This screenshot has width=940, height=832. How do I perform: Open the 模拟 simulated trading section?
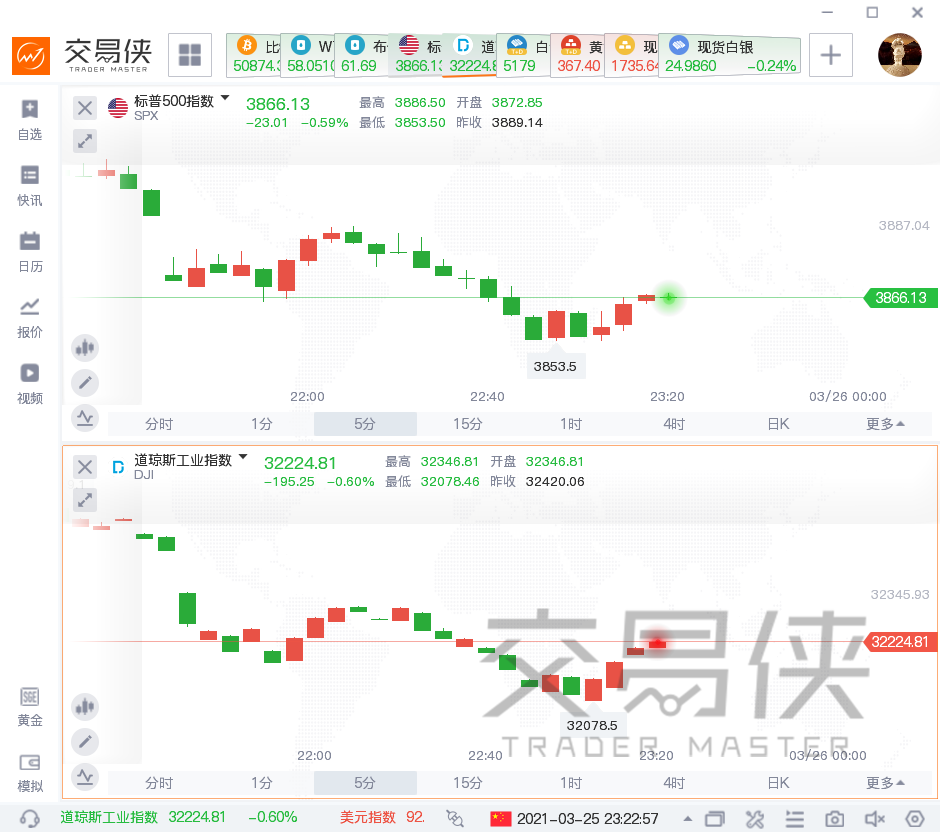(29, 773)
